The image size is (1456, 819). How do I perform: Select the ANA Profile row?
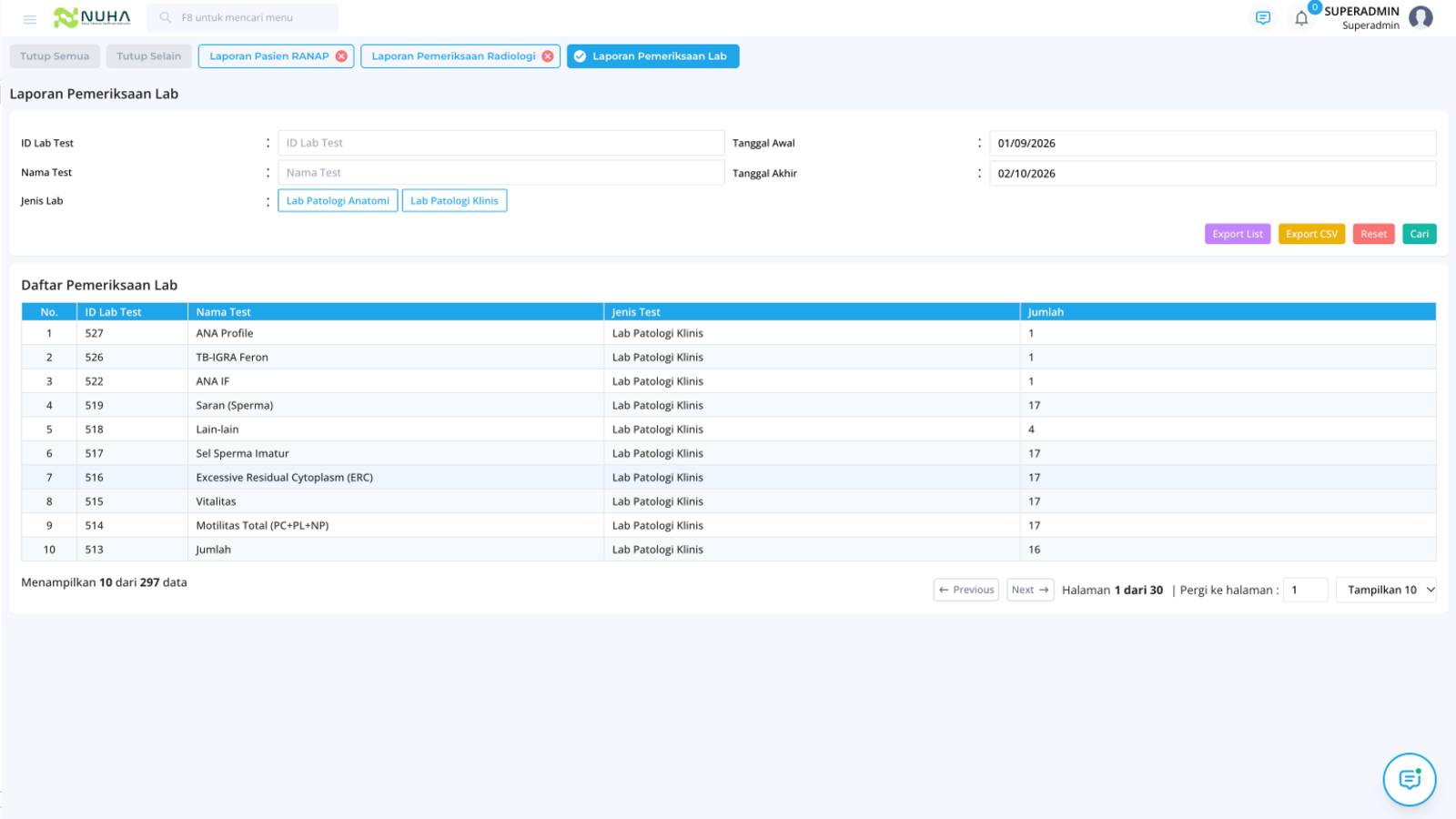[729, 333]
